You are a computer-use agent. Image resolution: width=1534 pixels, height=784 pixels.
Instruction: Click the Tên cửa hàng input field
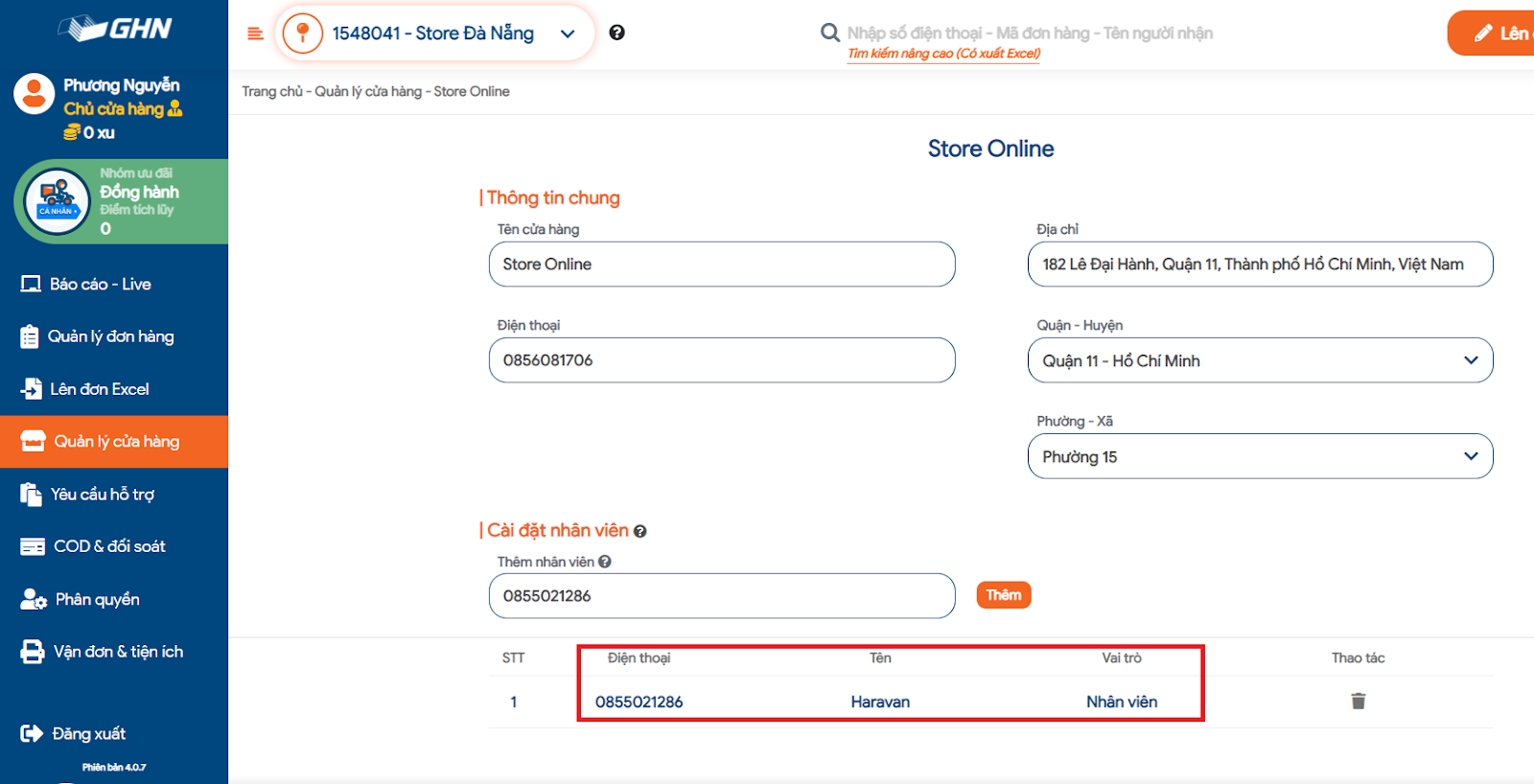tap(722, 264)
